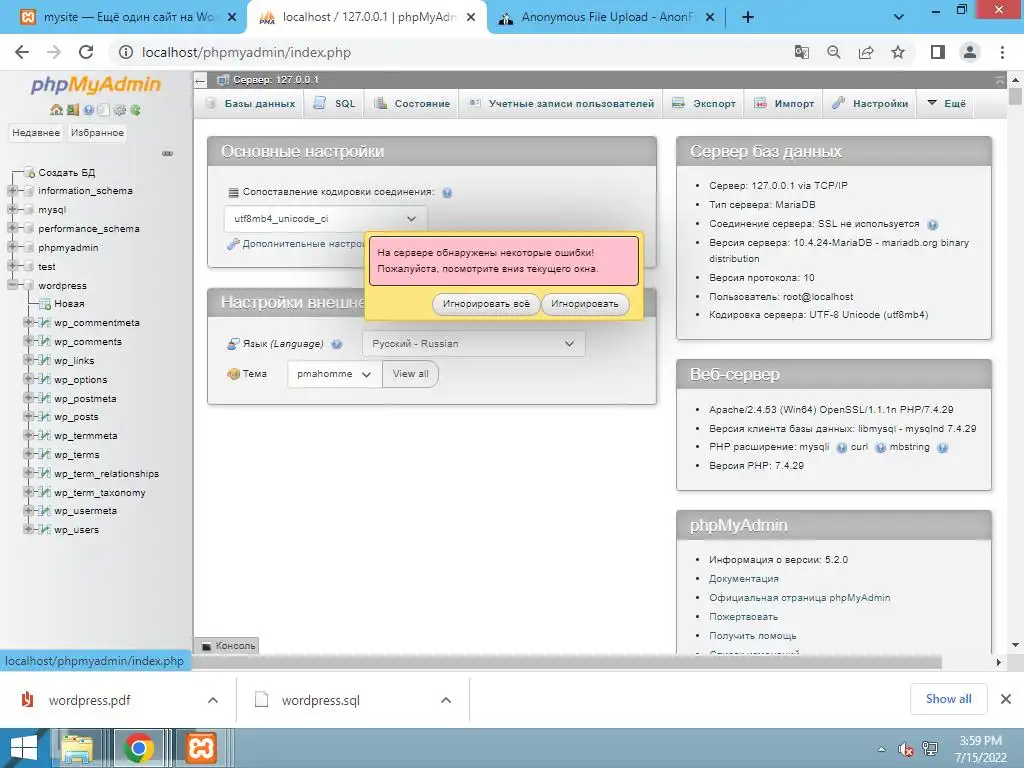The image size is (1024, 768).
Task: Click the Избранное button
Action: [x=97, y=133]
